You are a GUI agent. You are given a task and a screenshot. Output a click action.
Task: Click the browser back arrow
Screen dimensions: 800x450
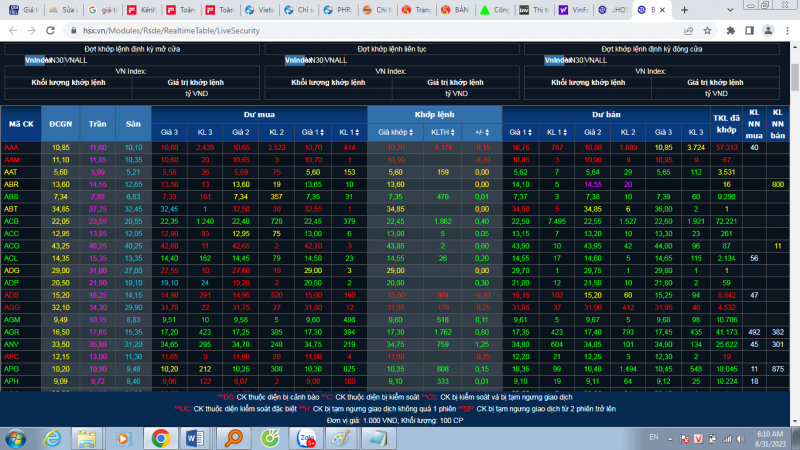coord(12,30)
